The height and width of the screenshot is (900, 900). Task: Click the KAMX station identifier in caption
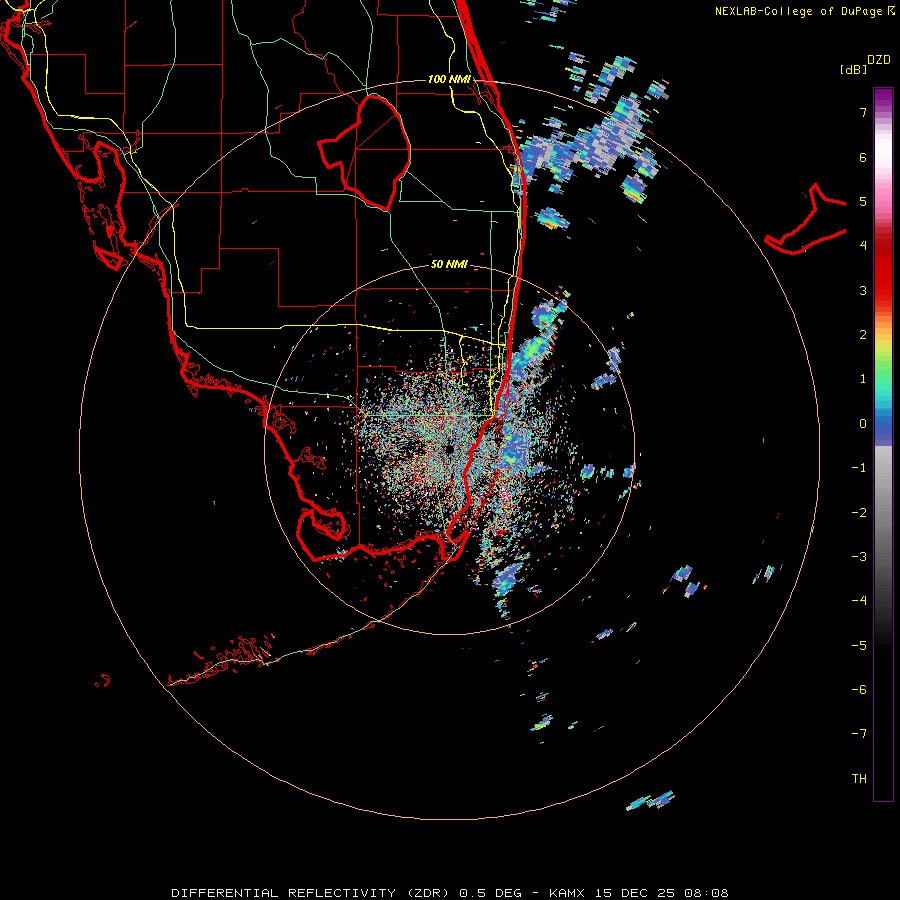(x=567, y=893)
